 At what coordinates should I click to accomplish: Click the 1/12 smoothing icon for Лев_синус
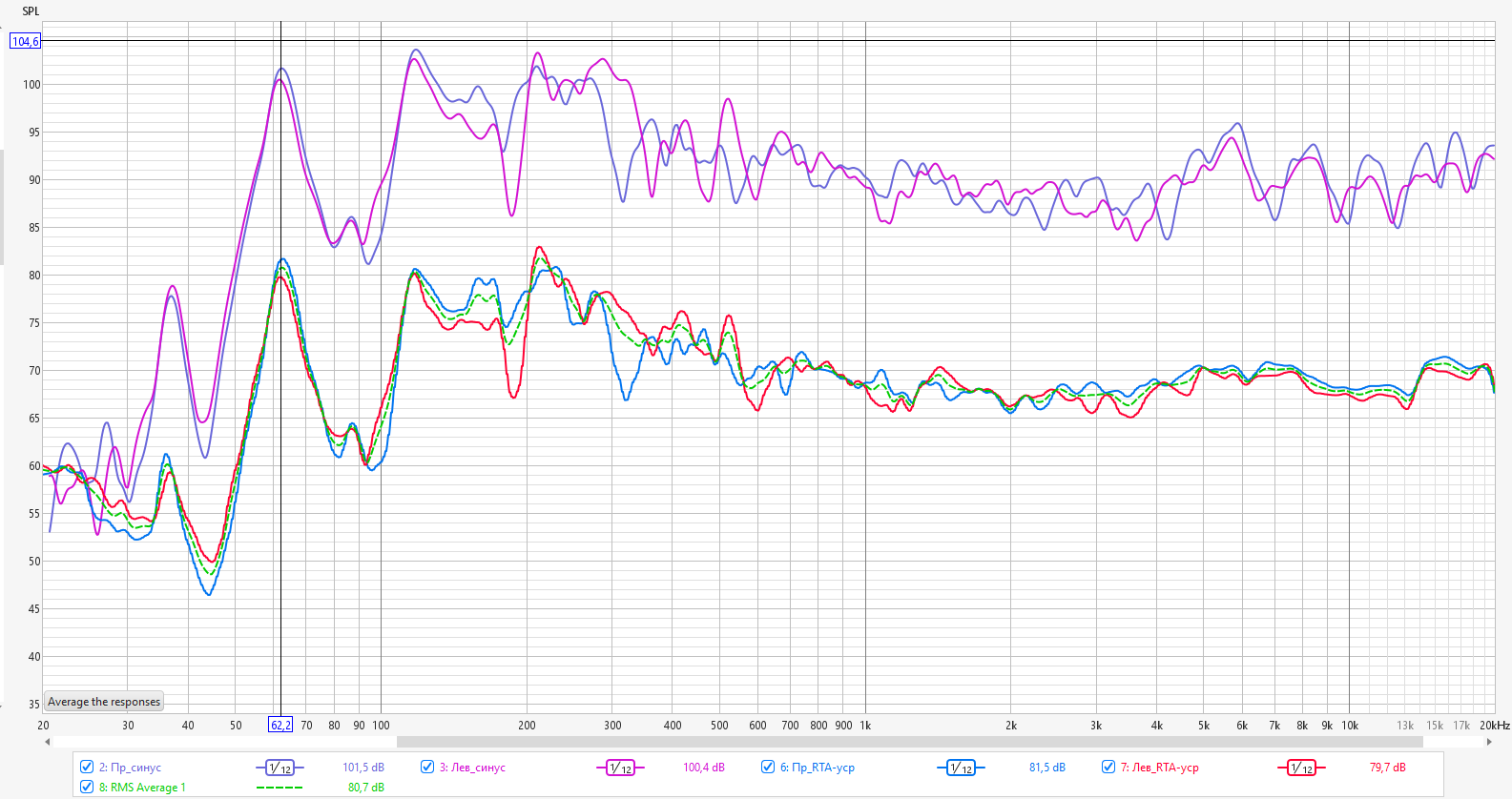tap(620, 768)
